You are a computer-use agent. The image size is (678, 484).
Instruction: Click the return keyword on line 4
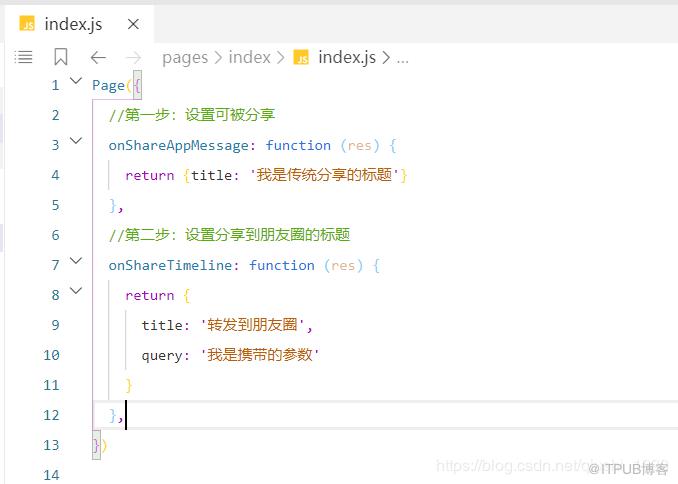click(150, 176)
